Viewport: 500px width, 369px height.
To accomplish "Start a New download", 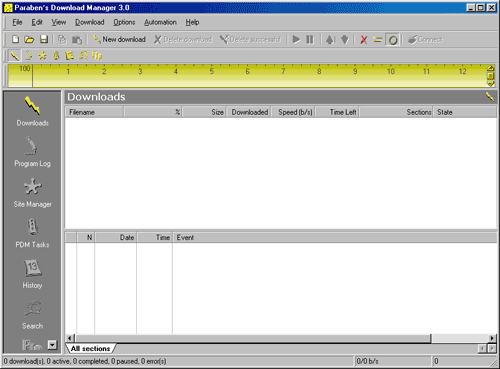I will tap(119, 39).
